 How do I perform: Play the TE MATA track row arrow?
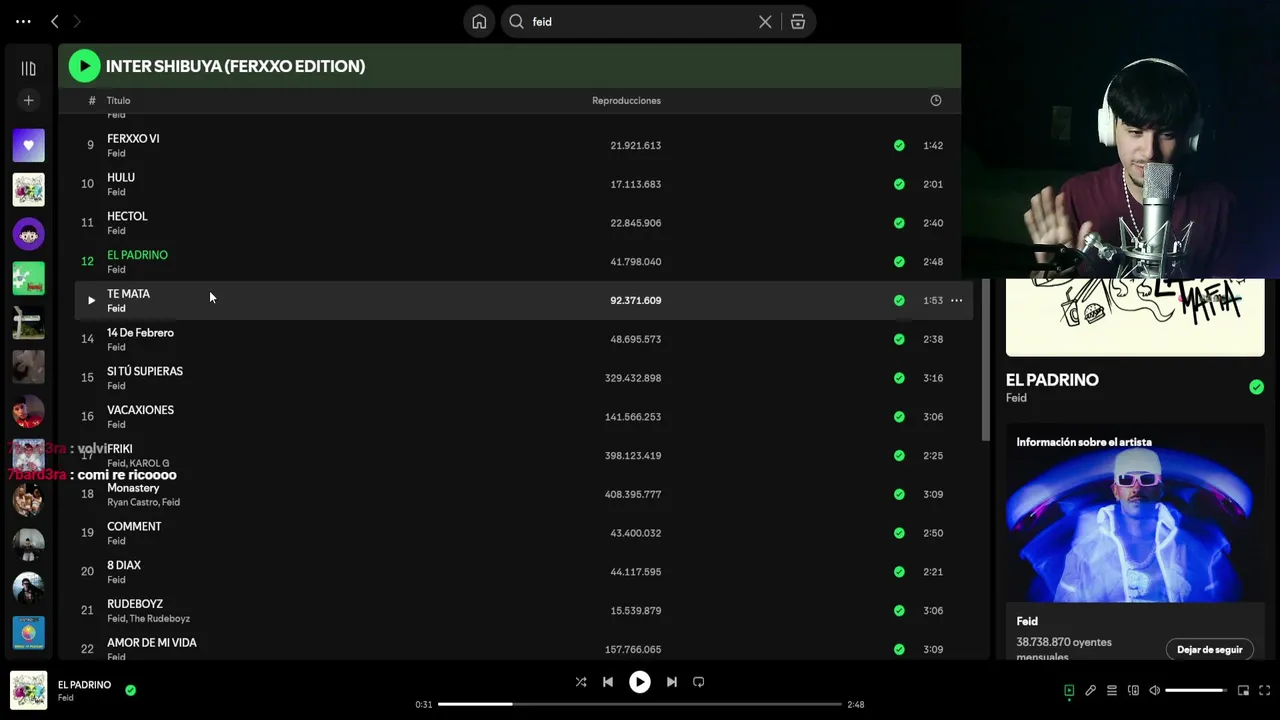pyautogui.click(x=91, y=300)
